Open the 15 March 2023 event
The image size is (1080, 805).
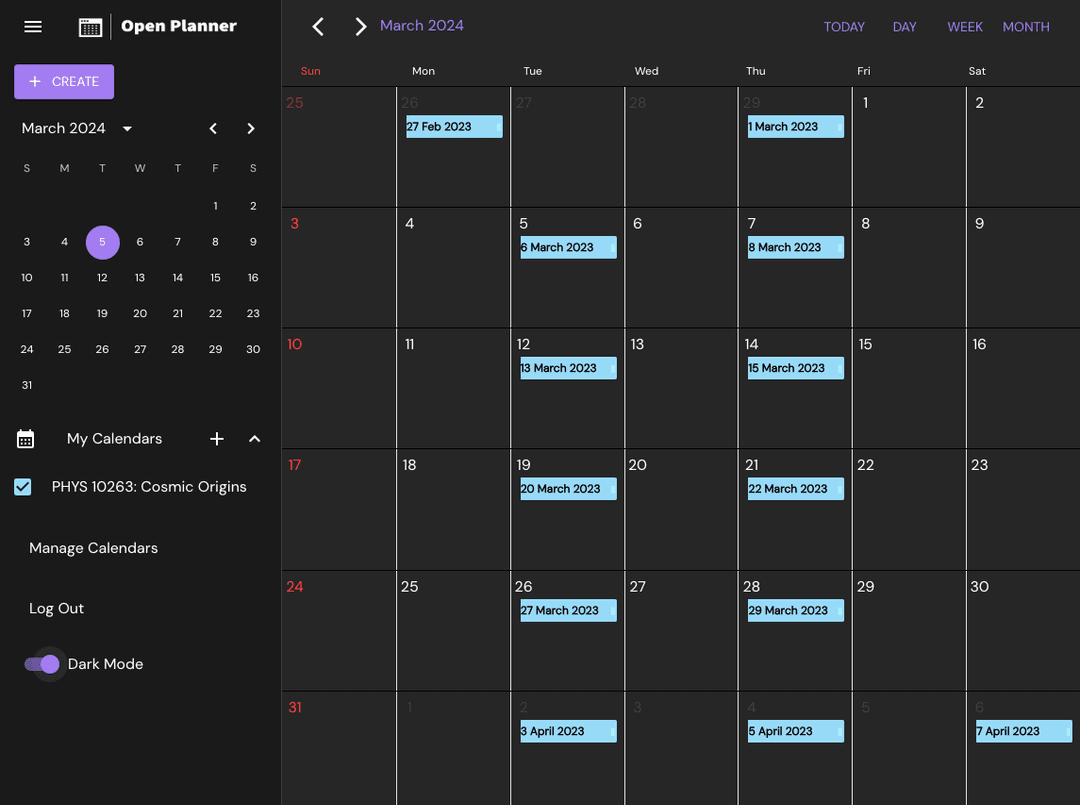pos(794,368)
